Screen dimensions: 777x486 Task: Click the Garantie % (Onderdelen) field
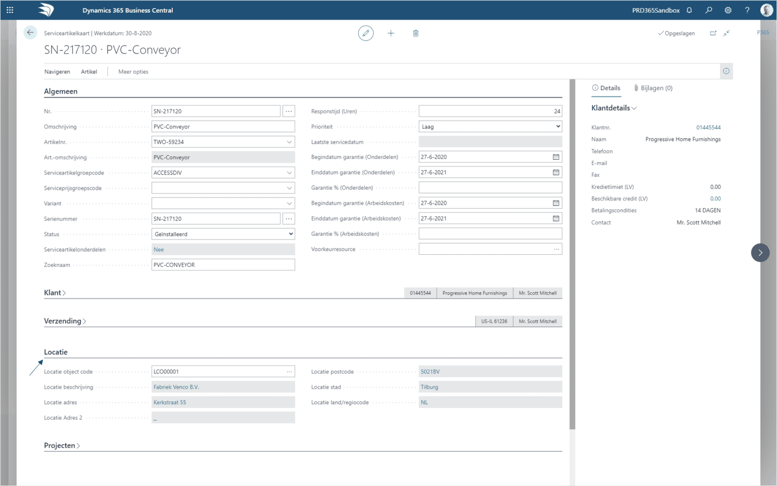click(x=491, y=188)
